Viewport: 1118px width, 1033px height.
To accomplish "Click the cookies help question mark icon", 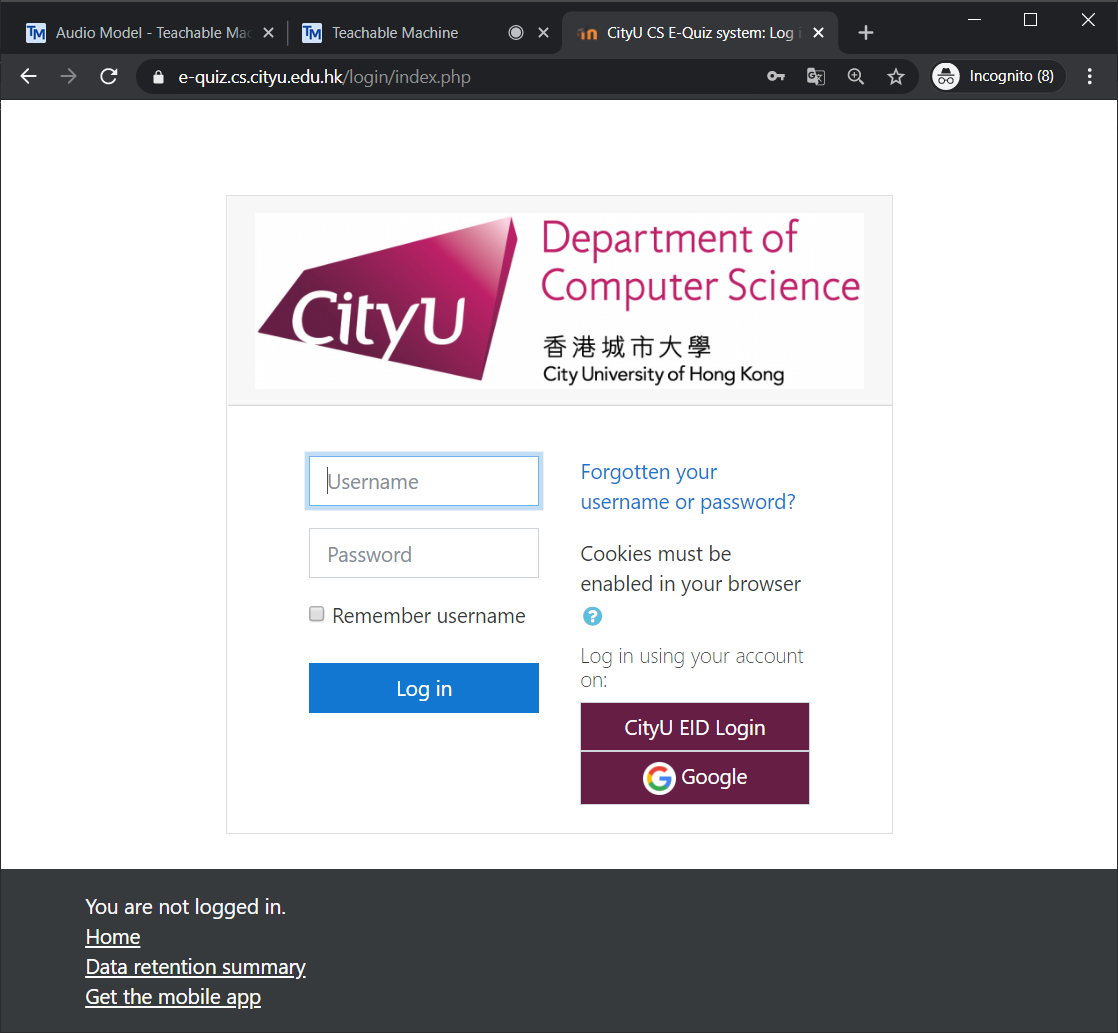I will coord(592,616).
